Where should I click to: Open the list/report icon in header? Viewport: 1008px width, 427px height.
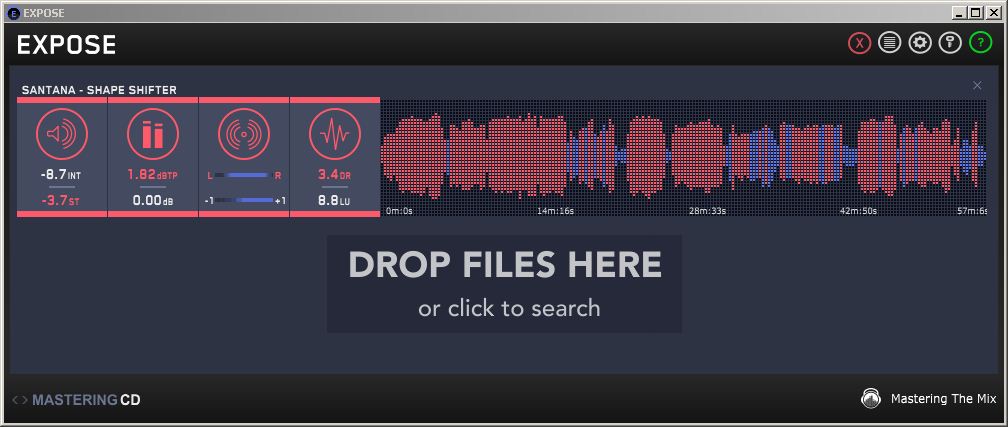[x=889, y=43]
